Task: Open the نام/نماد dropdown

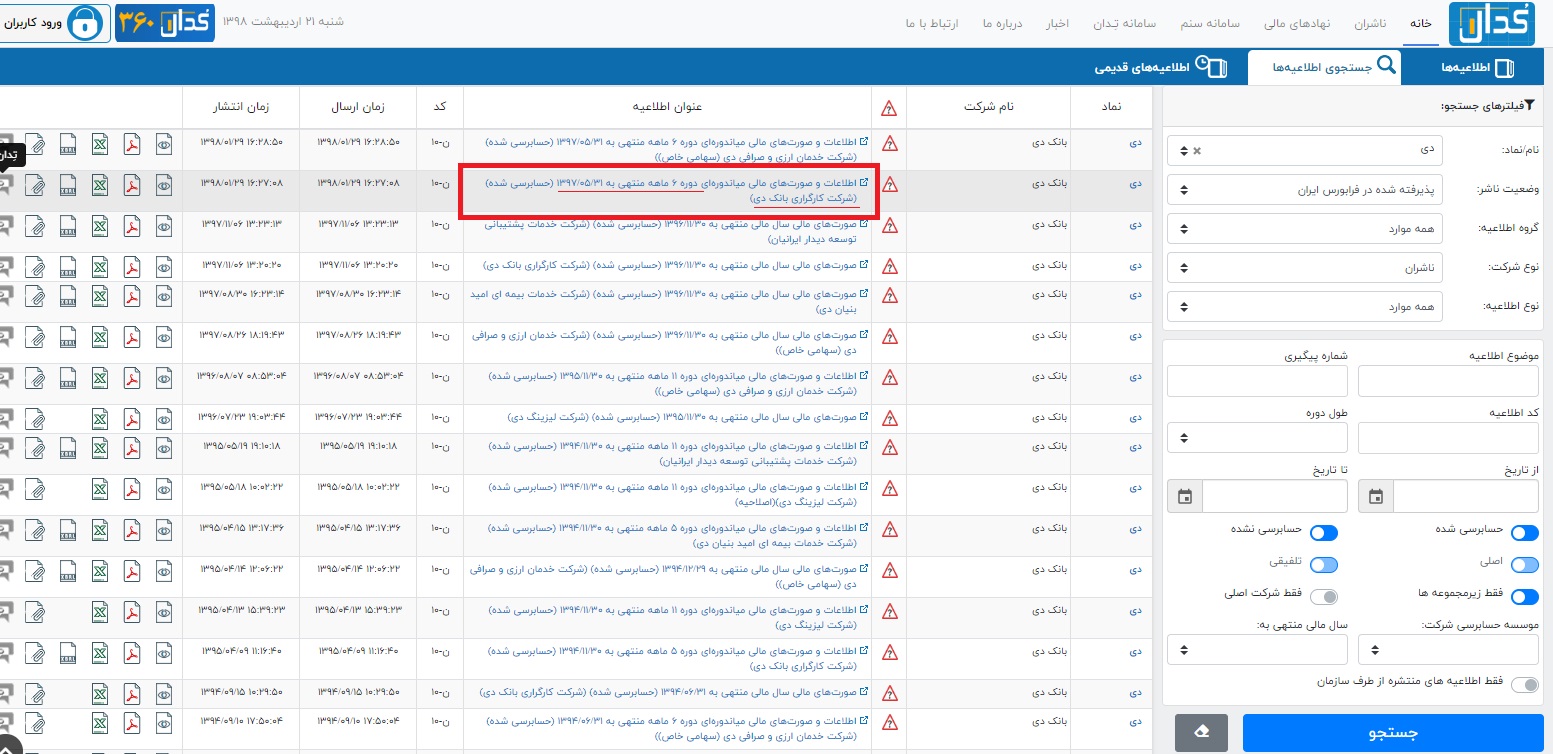Action: coord(1304,151)
